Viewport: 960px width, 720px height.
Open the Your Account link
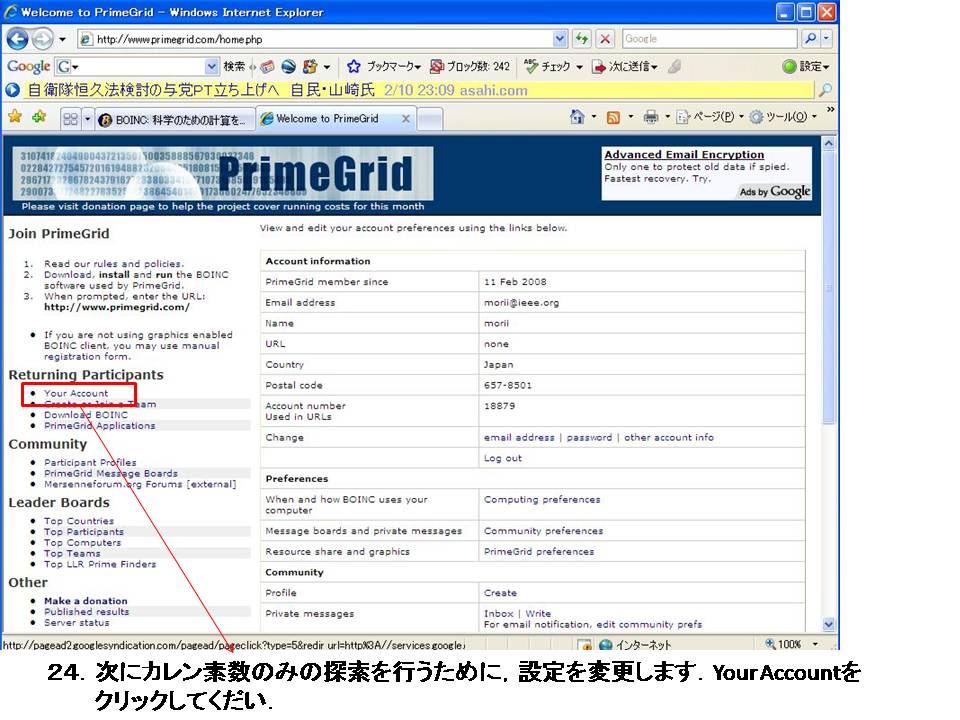click(76, 393)
